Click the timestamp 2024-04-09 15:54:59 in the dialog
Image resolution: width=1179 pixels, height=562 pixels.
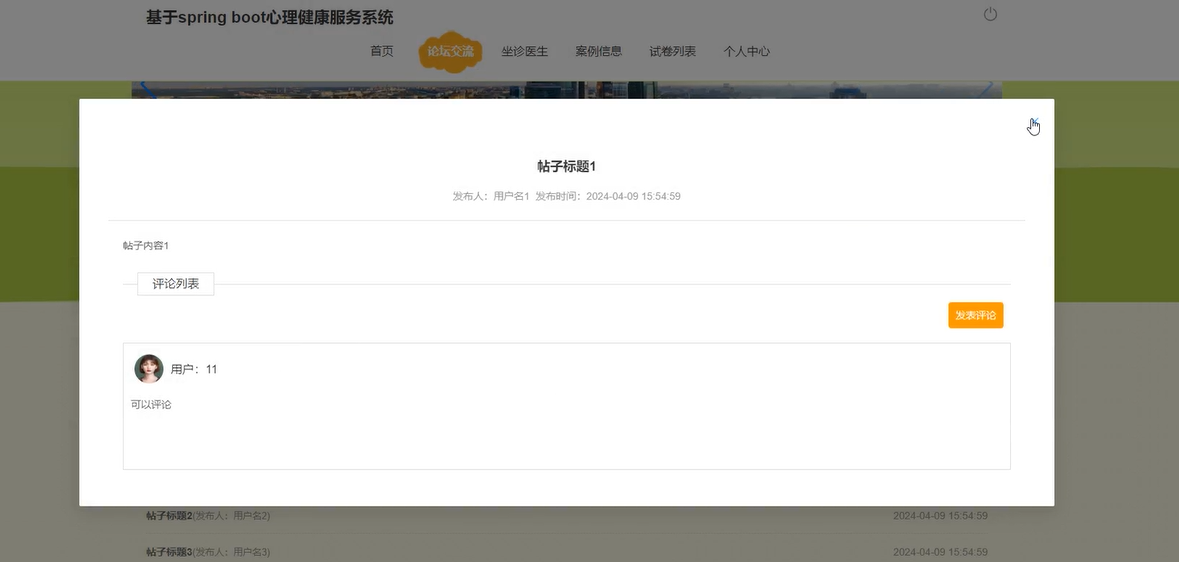[x=633, y=196]
